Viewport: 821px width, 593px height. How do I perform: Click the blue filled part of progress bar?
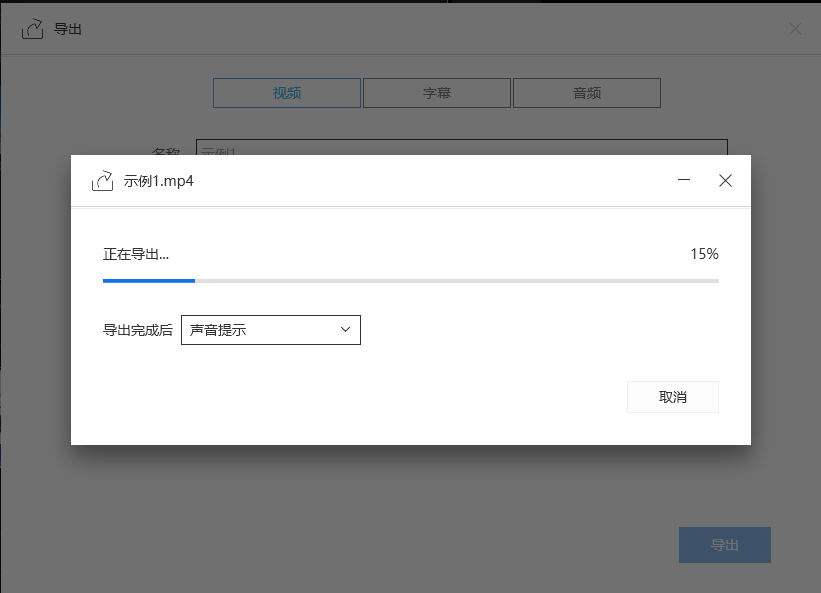pos(148,281)
